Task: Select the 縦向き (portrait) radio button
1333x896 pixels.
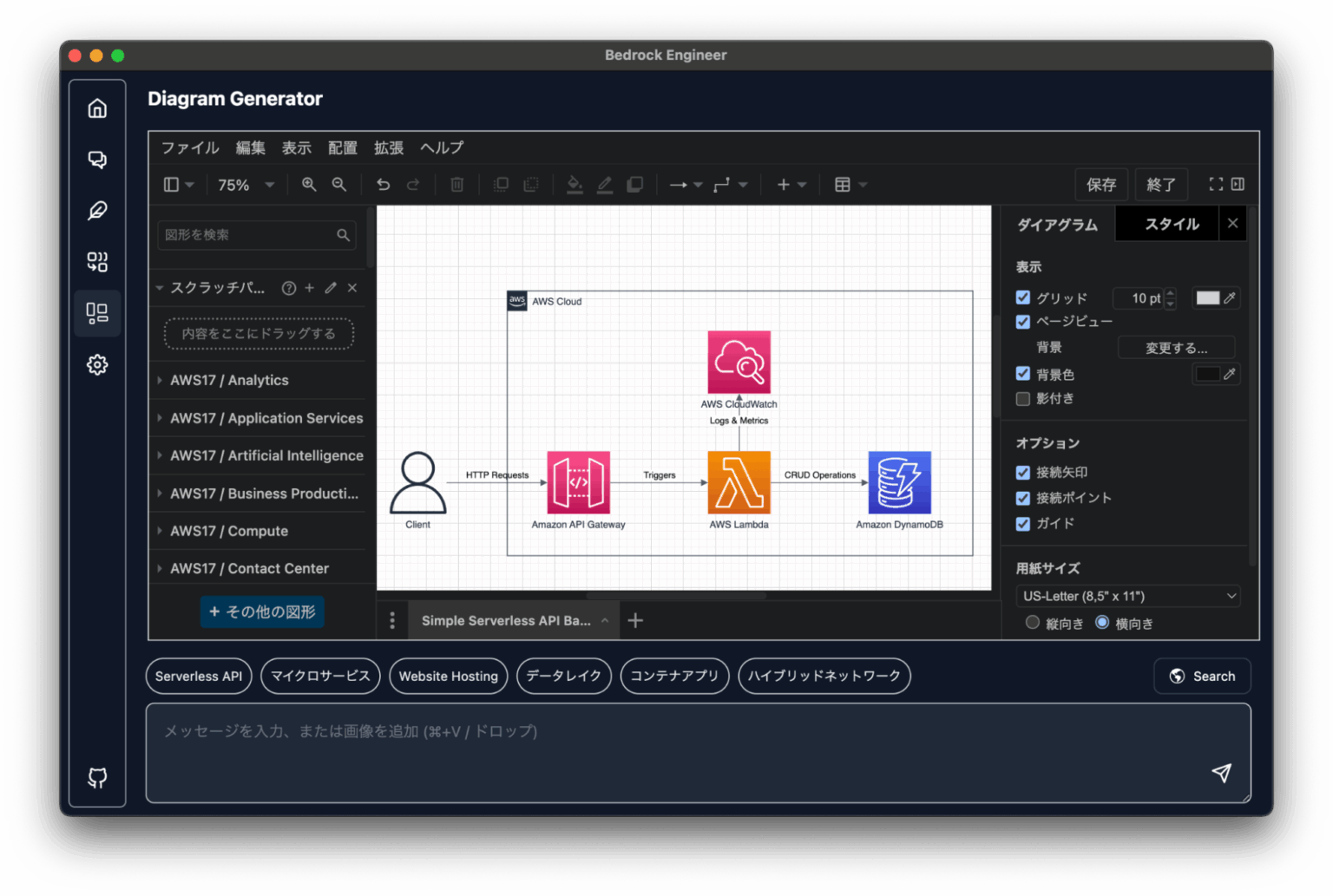Action: (x=1032, y=622)
